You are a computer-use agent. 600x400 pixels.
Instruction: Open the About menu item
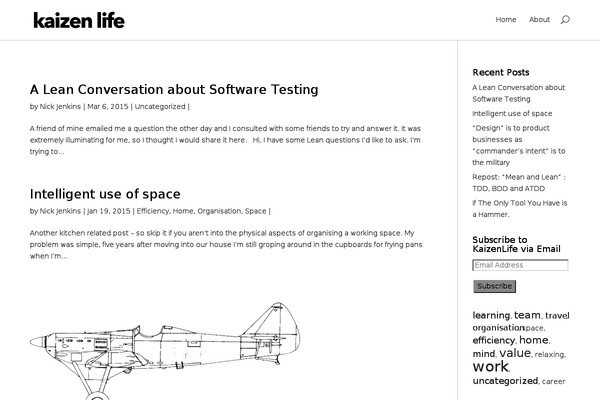tap(539, 20)
